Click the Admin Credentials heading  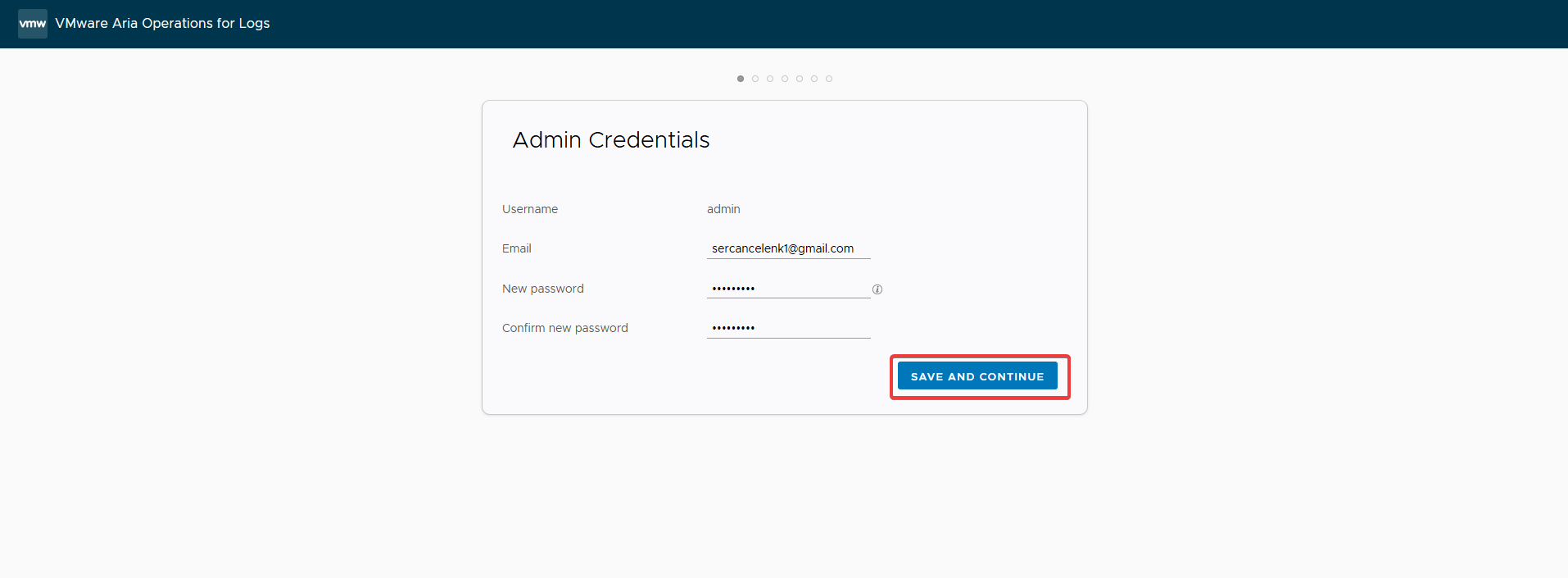(610, 140)
